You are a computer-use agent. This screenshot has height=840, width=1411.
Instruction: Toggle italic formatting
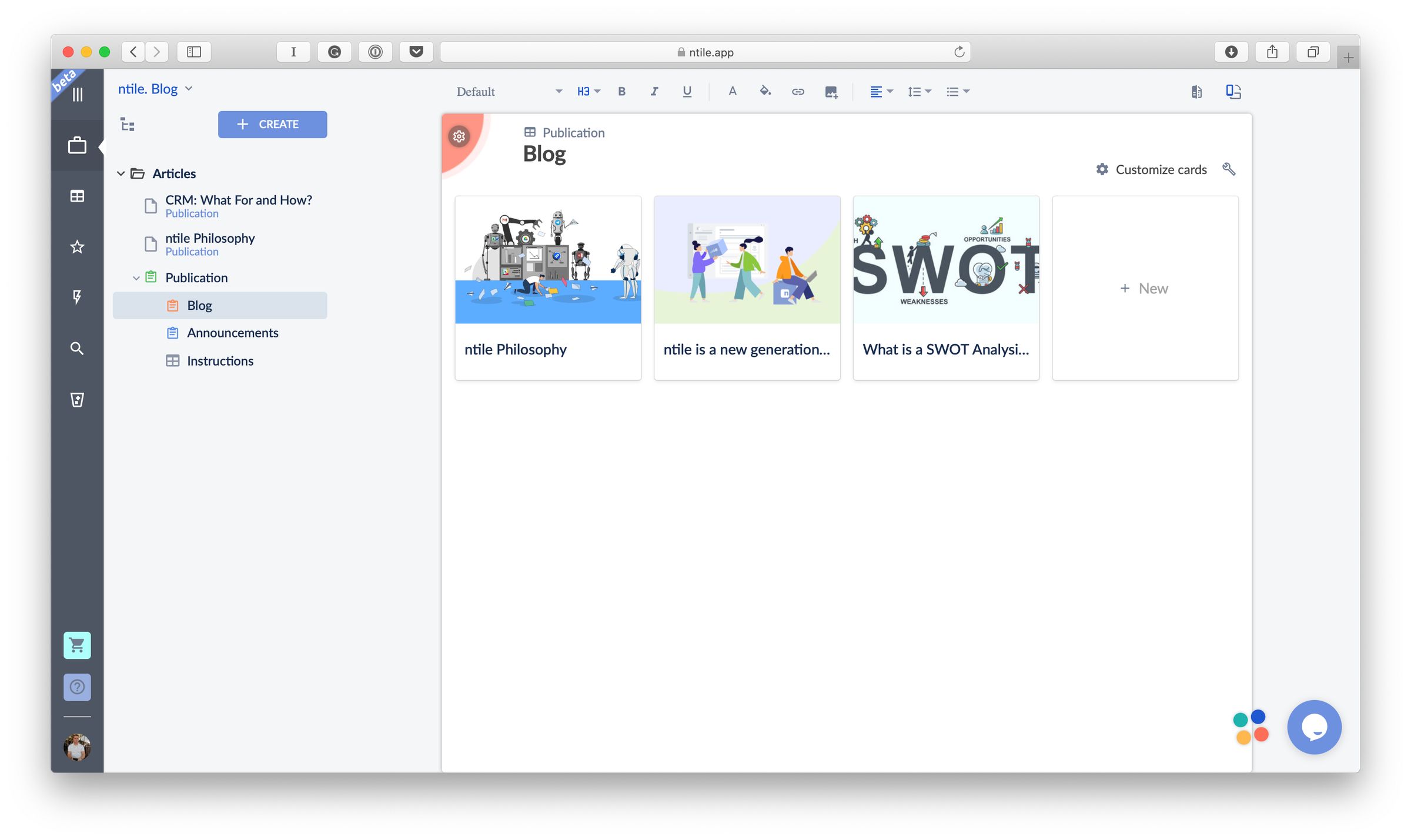pos(654,92)
